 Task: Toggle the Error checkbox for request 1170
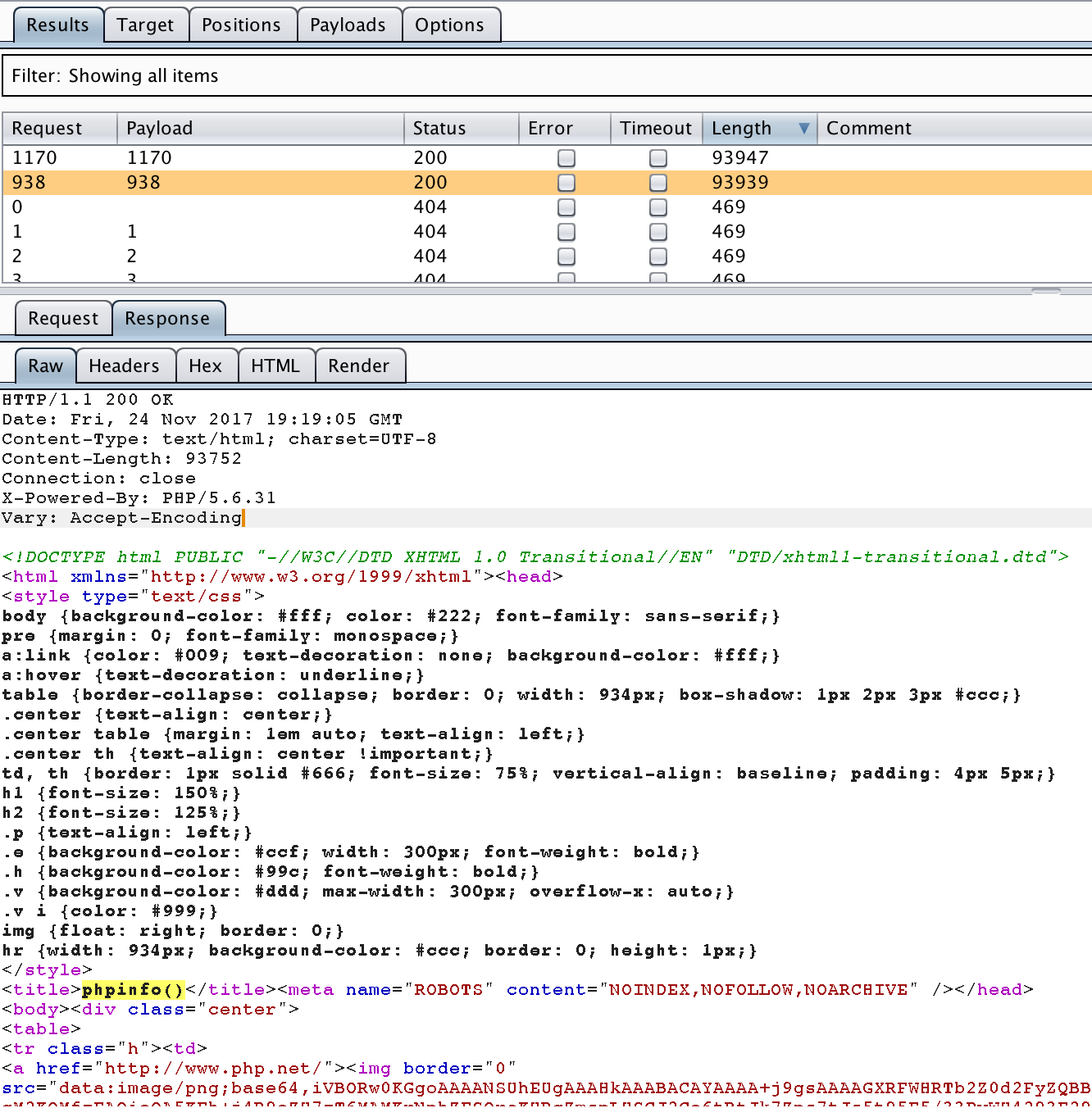pos(566,157)
